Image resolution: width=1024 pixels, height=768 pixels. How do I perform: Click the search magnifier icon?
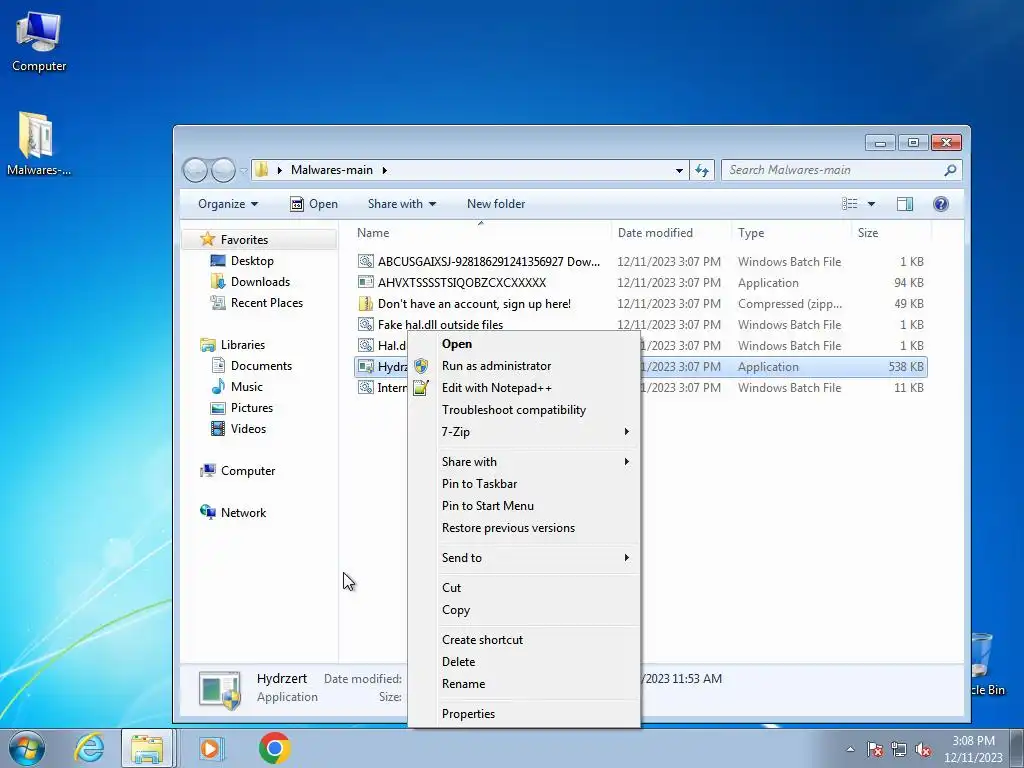tap(950, 170)
